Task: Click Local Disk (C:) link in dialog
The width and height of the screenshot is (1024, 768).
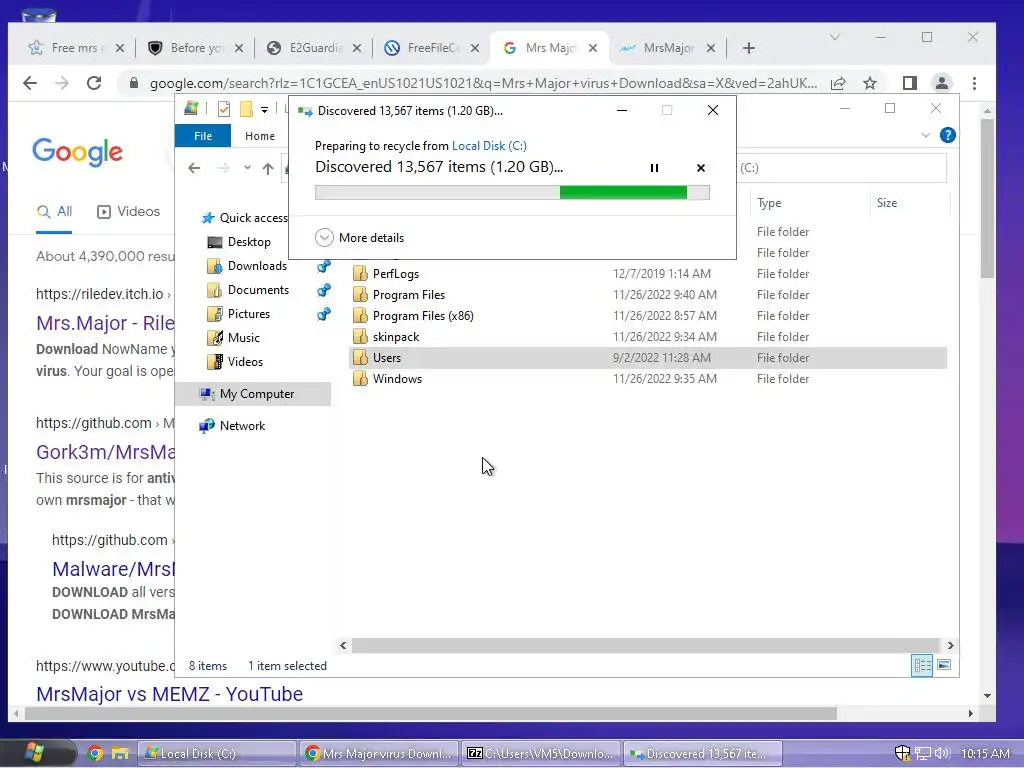Action: point(489,146)
